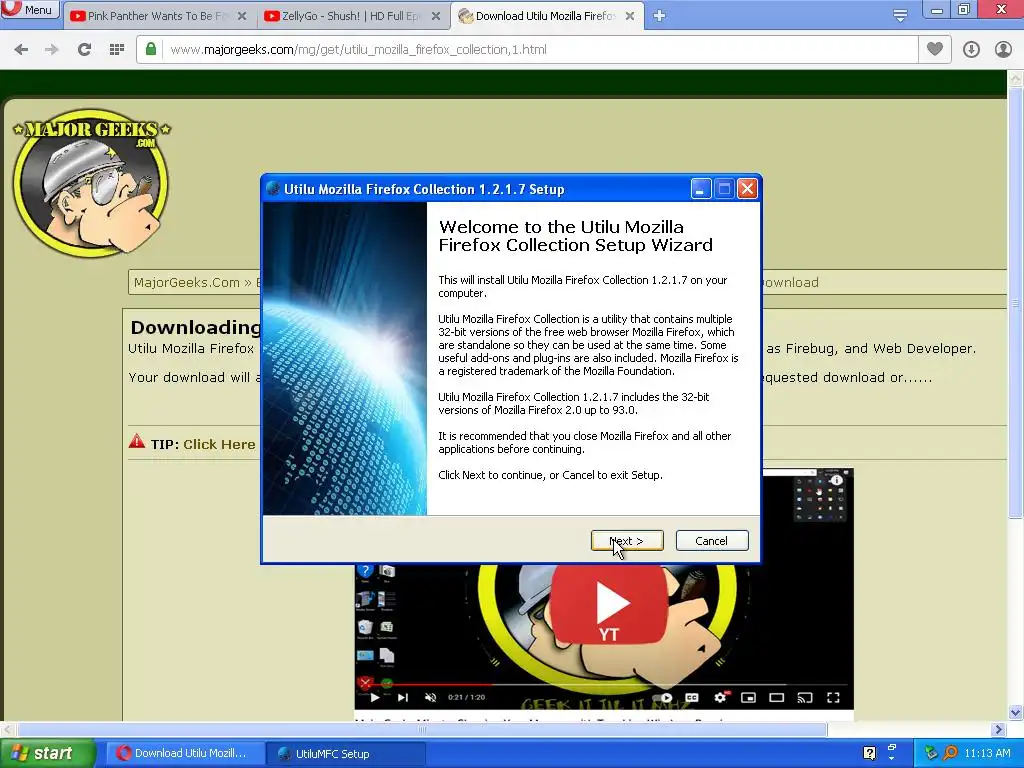The height and width of the screenshot is (768, 1024).
Task: Click the video progress bar
Action: (604, 684)
